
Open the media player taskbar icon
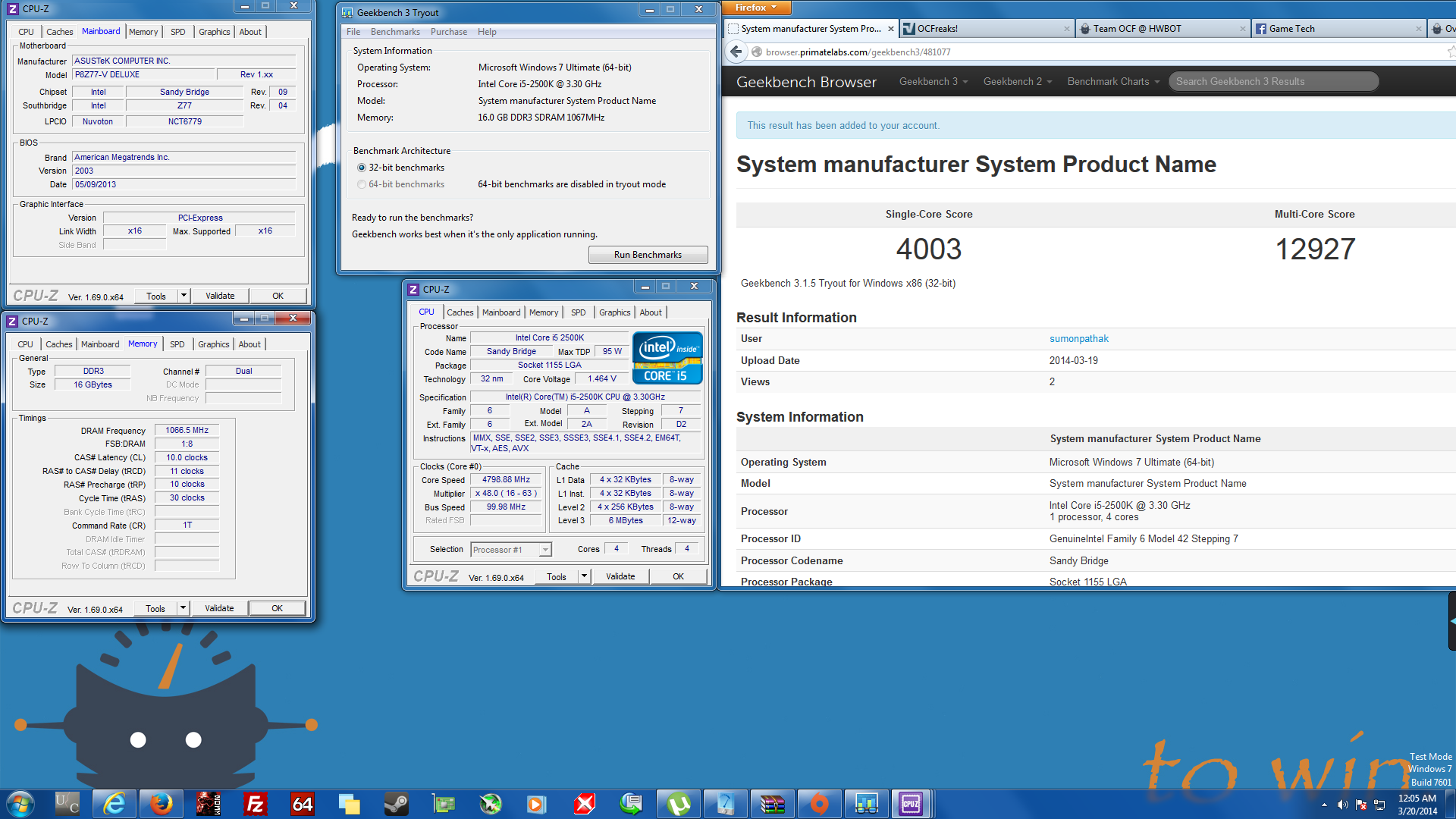(537, 804)
